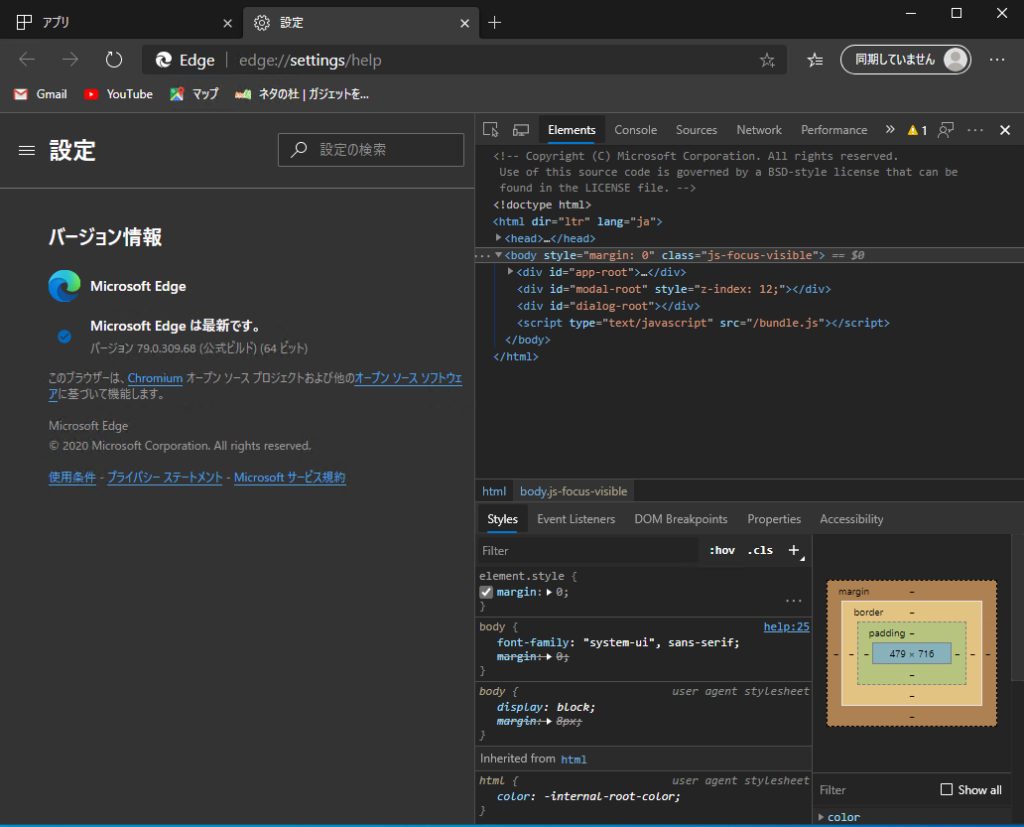The height and width of the screenshot is (827, 1024).
Task: Open DevTools customize menu dots
Action: pos(975,130)
